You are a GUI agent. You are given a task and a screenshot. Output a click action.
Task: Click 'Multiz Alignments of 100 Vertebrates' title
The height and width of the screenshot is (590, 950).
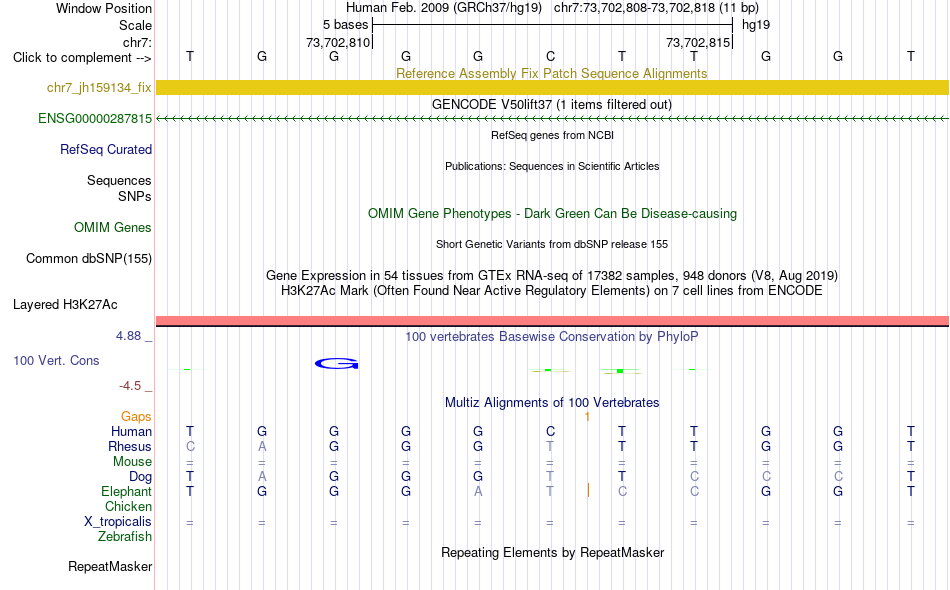coord(552,403)
